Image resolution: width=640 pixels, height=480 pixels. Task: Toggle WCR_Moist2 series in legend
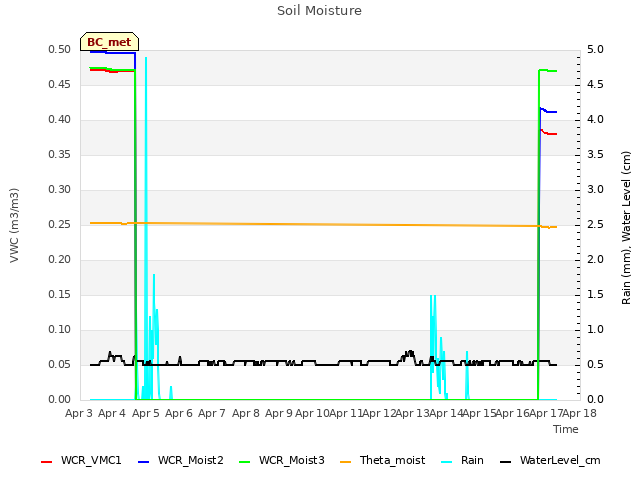point(181,460)
